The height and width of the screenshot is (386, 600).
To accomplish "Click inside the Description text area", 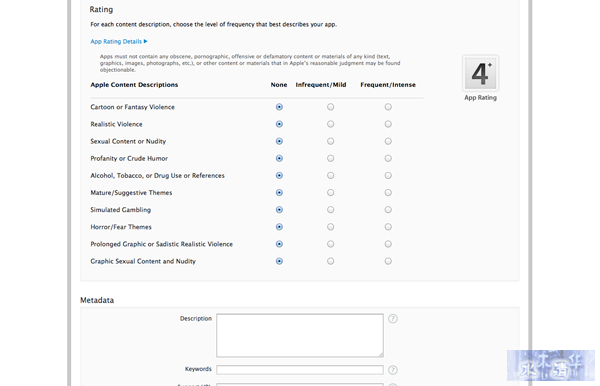I will pos(300,336).
